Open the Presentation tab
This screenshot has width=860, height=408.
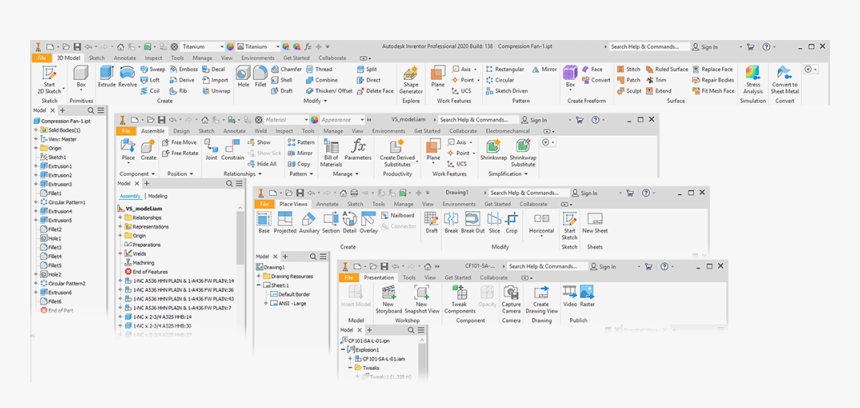point(379,277)
